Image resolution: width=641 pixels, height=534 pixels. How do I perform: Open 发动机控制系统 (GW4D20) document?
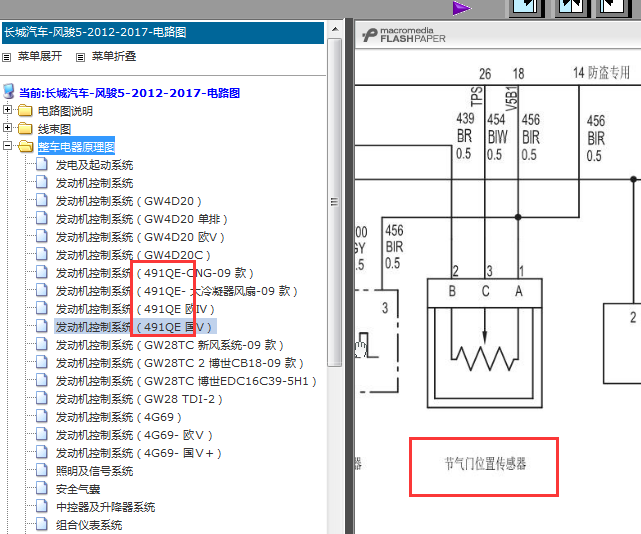tap(129, 201)
